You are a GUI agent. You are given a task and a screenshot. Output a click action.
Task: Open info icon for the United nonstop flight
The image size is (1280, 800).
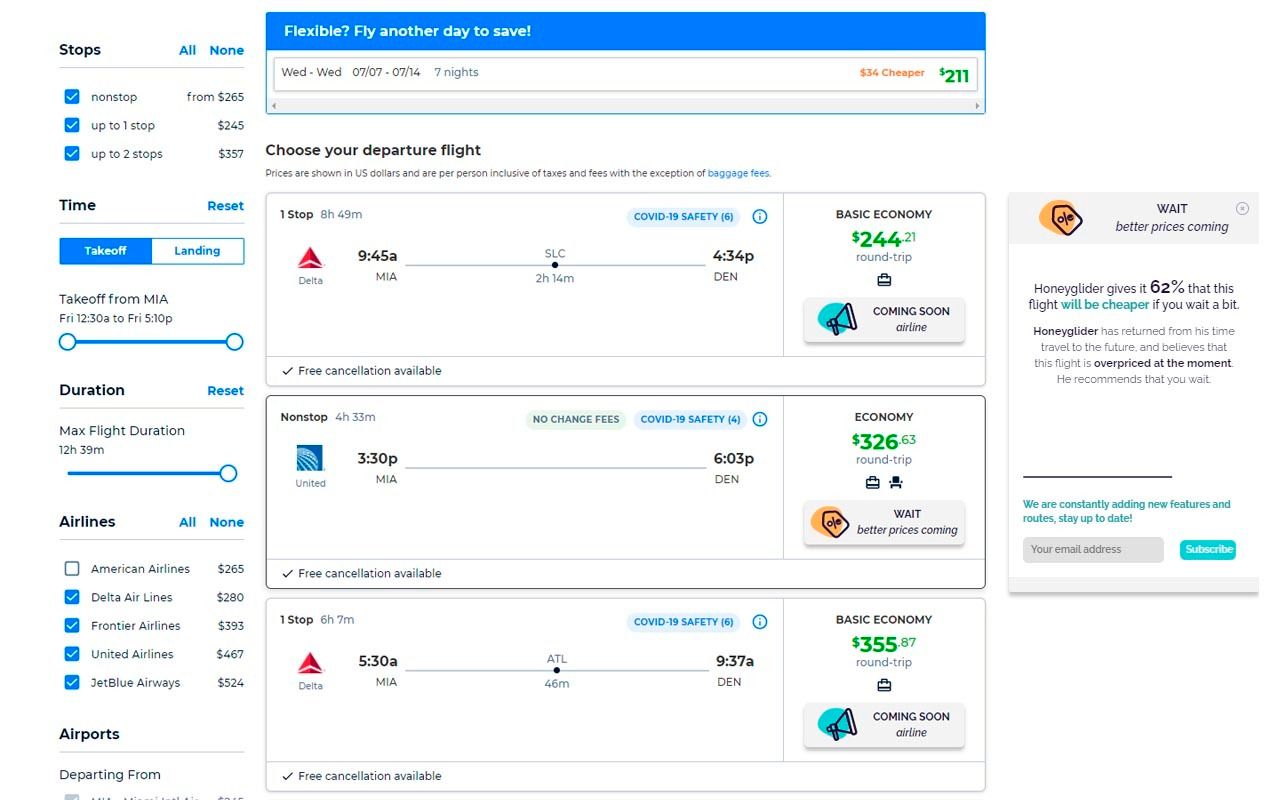[x=760, y=419]
